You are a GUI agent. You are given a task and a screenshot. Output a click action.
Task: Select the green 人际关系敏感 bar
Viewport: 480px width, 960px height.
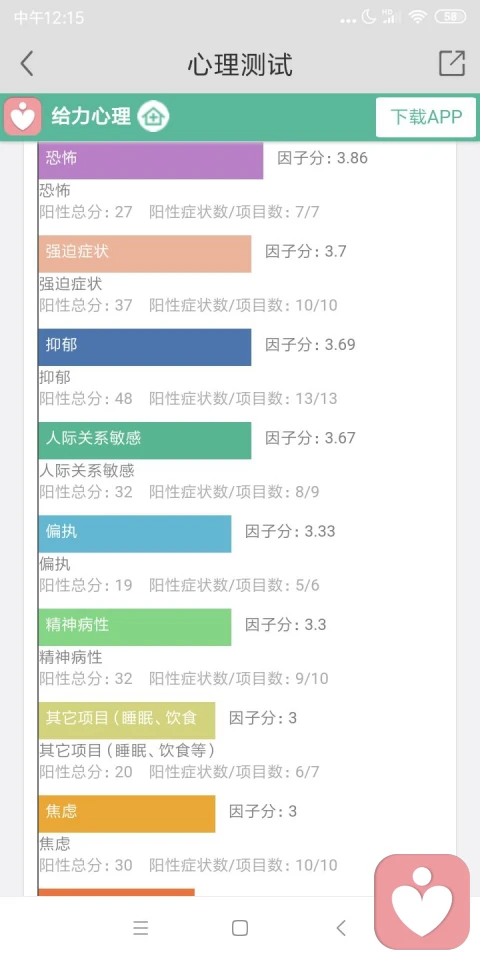(144, 440)
